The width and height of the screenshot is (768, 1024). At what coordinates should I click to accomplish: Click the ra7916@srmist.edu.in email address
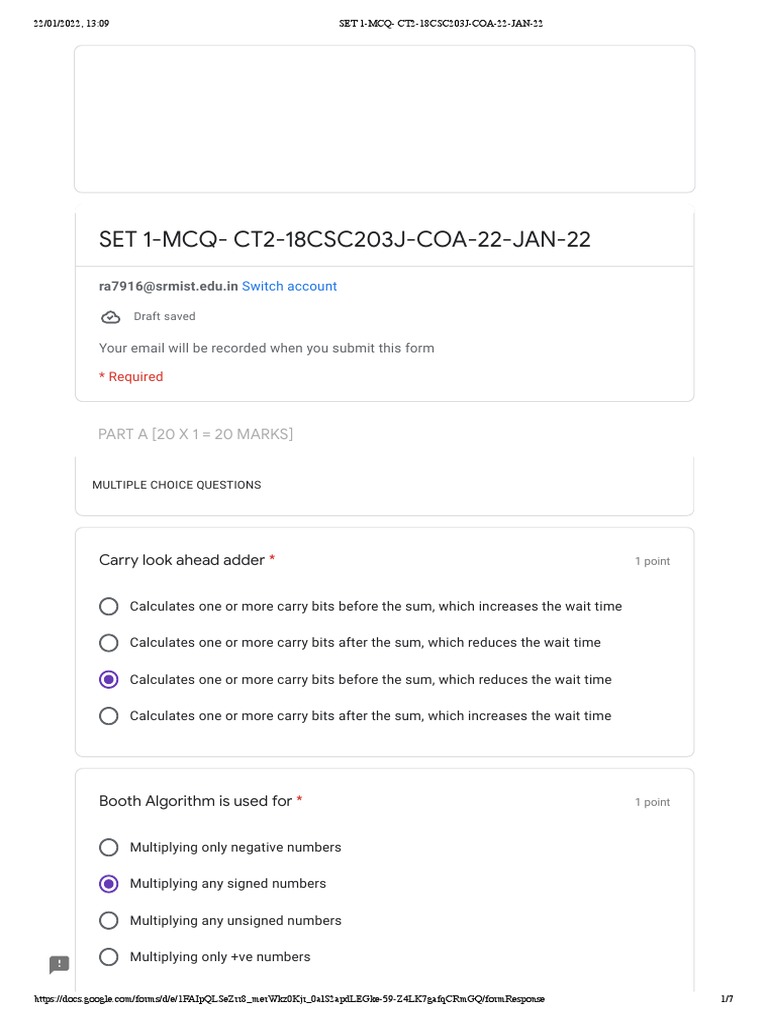168,286
